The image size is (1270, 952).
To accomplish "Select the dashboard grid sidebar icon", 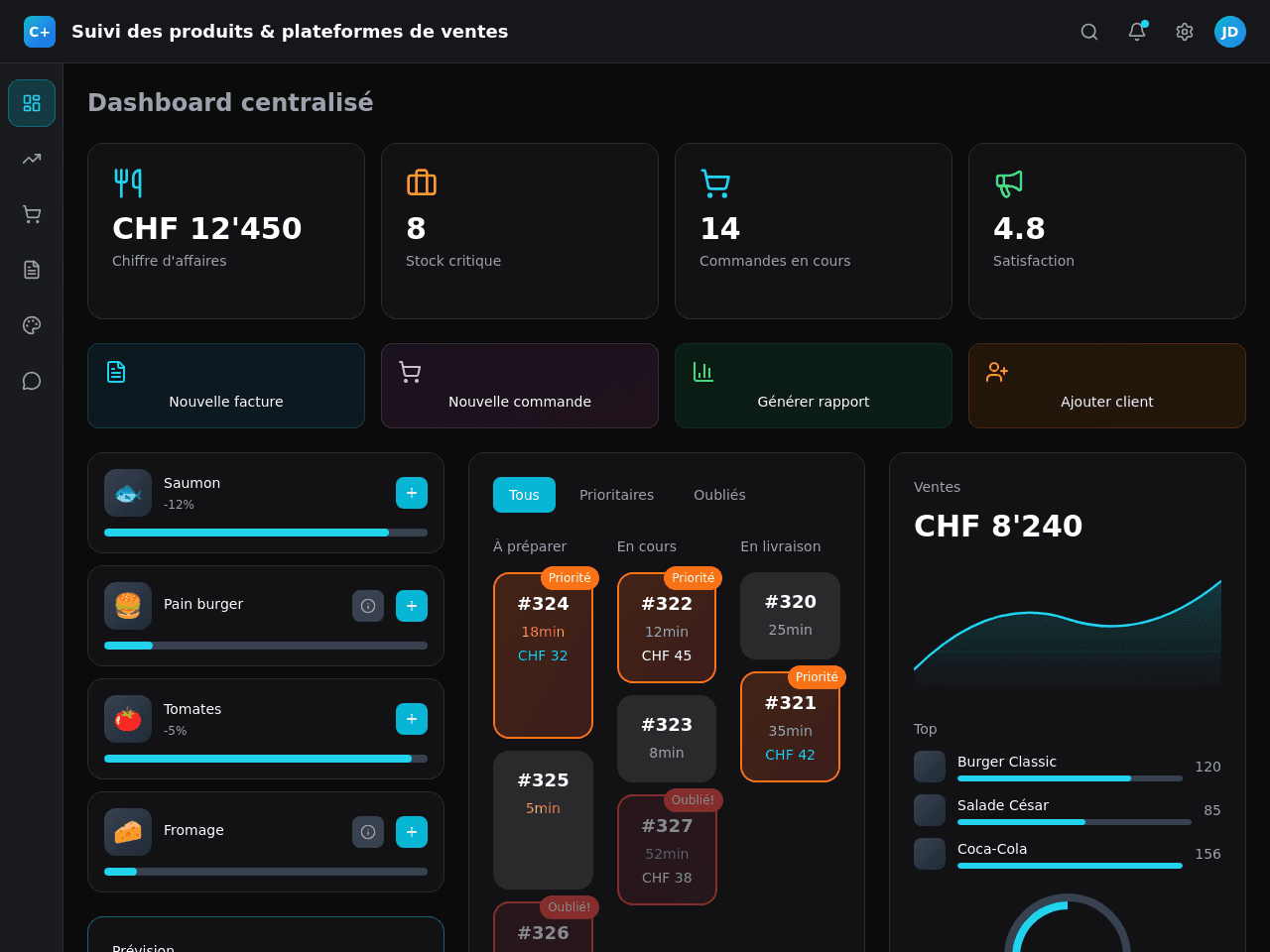I will 32,103.
